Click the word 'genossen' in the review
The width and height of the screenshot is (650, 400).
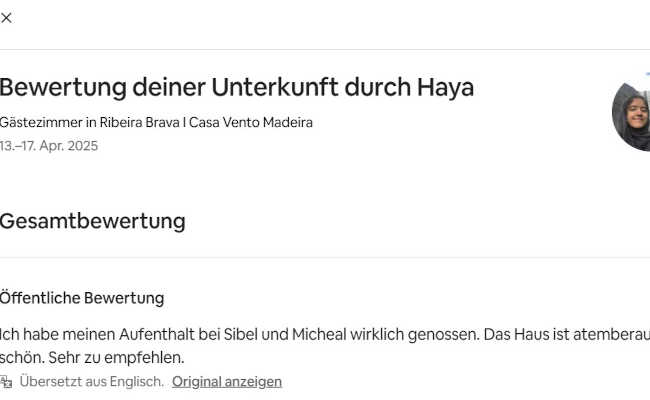[x=442, y=335]
